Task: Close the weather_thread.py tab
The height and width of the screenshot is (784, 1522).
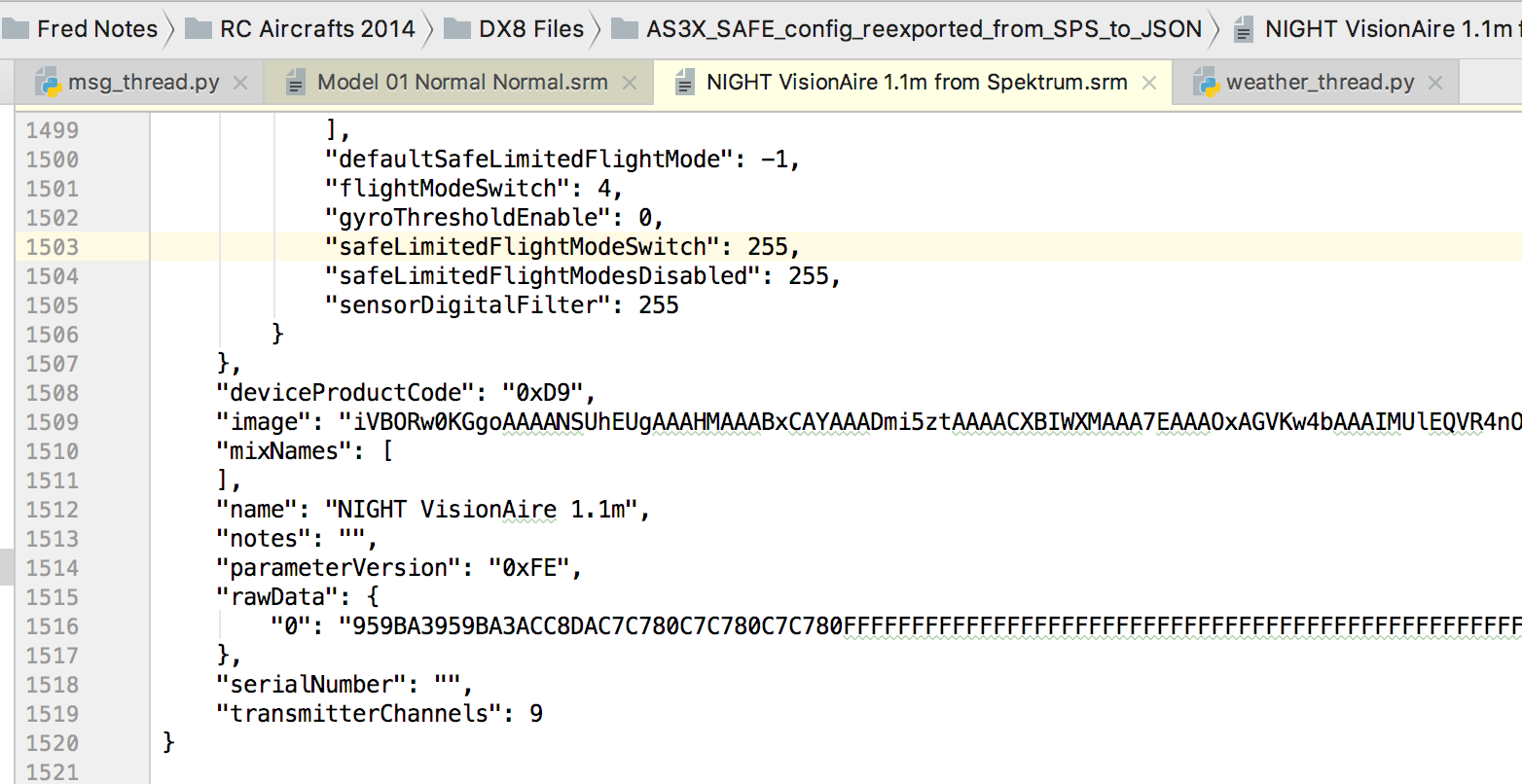Action: tap(1435, 84)
